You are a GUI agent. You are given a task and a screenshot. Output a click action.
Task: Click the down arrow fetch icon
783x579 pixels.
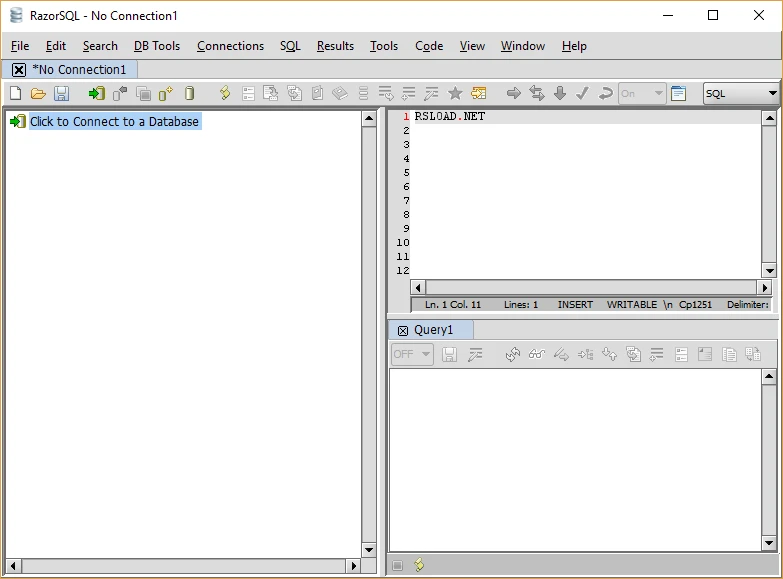(560, 93)
